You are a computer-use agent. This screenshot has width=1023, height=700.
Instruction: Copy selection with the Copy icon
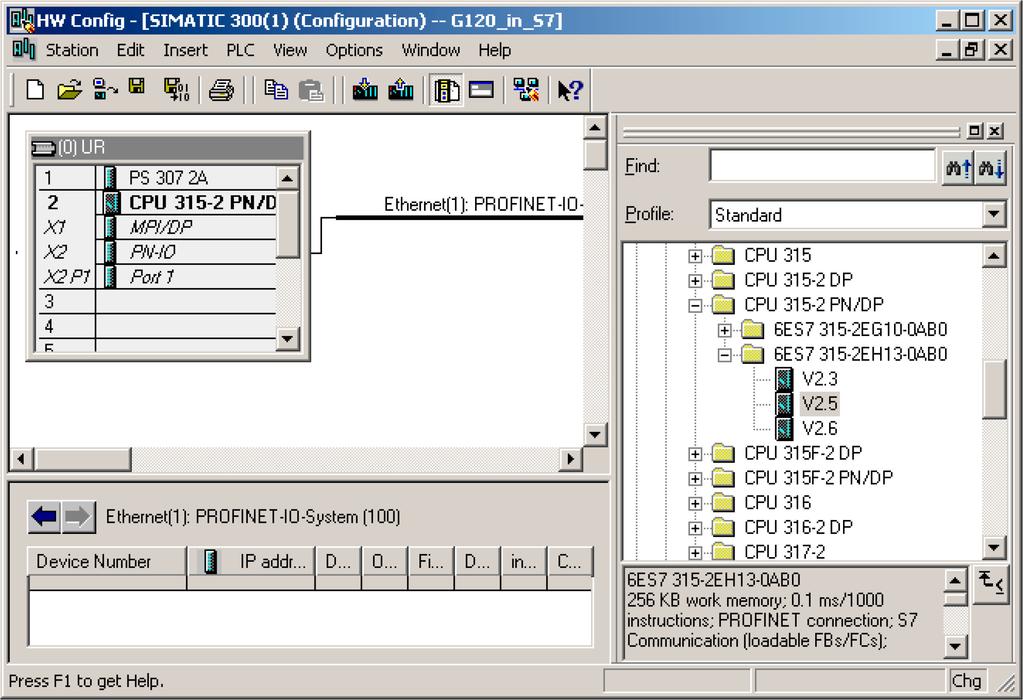click(276, 89)
